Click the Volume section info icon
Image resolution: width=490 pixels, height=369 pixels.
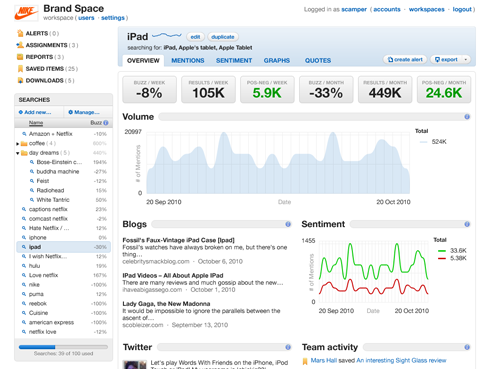point(467,117)
